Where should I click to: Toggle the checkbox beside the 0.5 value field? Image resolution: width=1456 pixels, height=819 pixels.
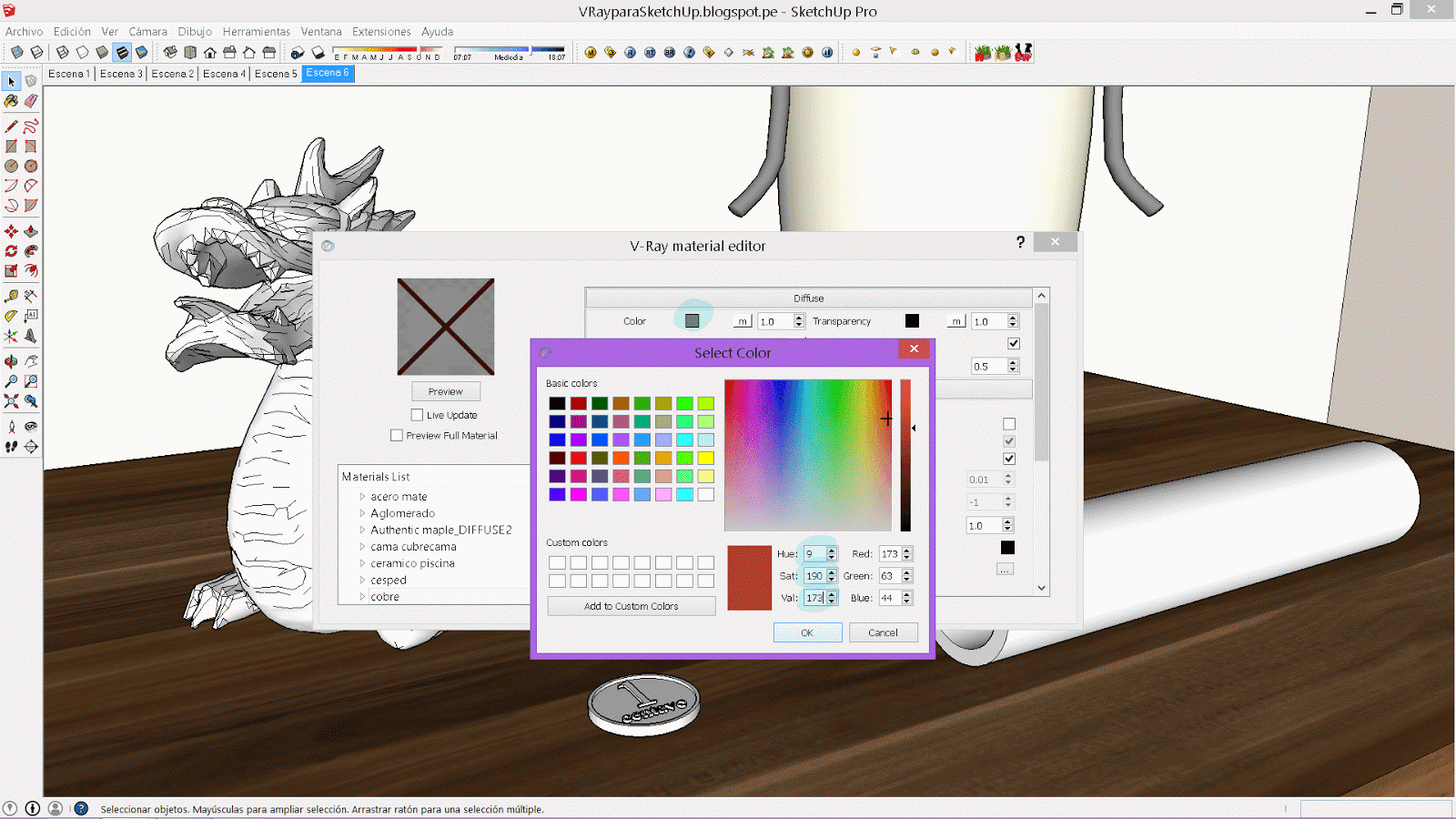tap(1014, 343)
